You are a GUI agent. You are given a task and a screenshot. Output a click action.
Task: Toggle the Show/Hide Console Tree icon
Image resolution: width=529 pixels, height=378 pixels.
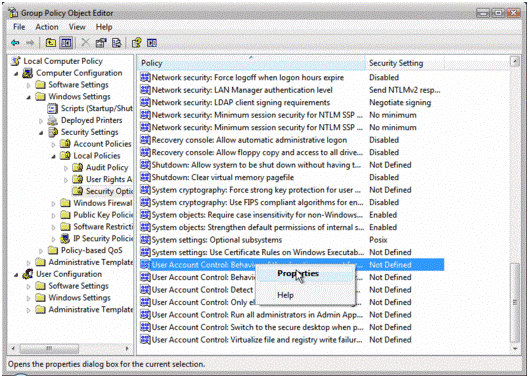[66, 43]
